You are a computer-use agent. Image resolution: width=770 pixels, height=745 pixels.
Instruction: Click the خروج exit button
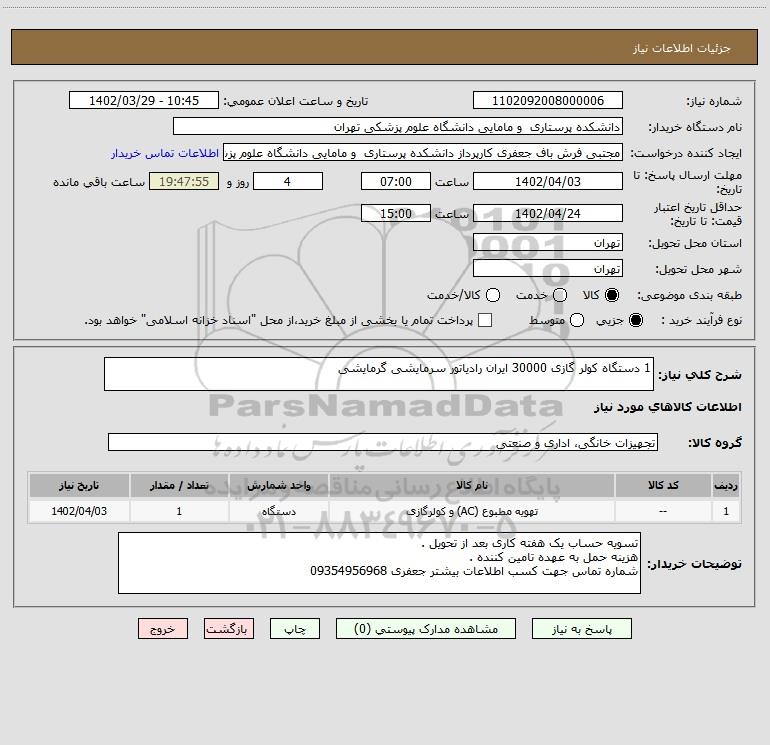pos(163,629)
